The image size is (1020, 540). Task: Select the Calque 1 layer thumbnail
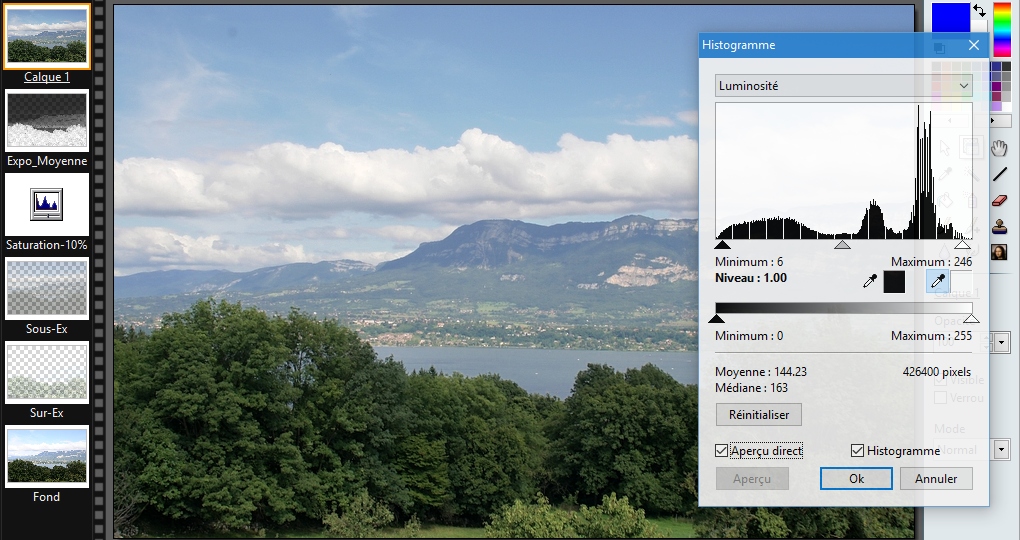tap(47, 36)
